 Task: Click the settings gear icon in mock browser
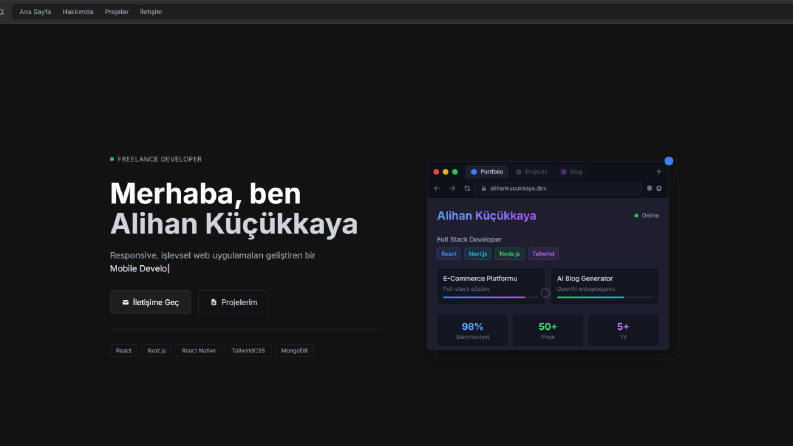click(659, 189)
